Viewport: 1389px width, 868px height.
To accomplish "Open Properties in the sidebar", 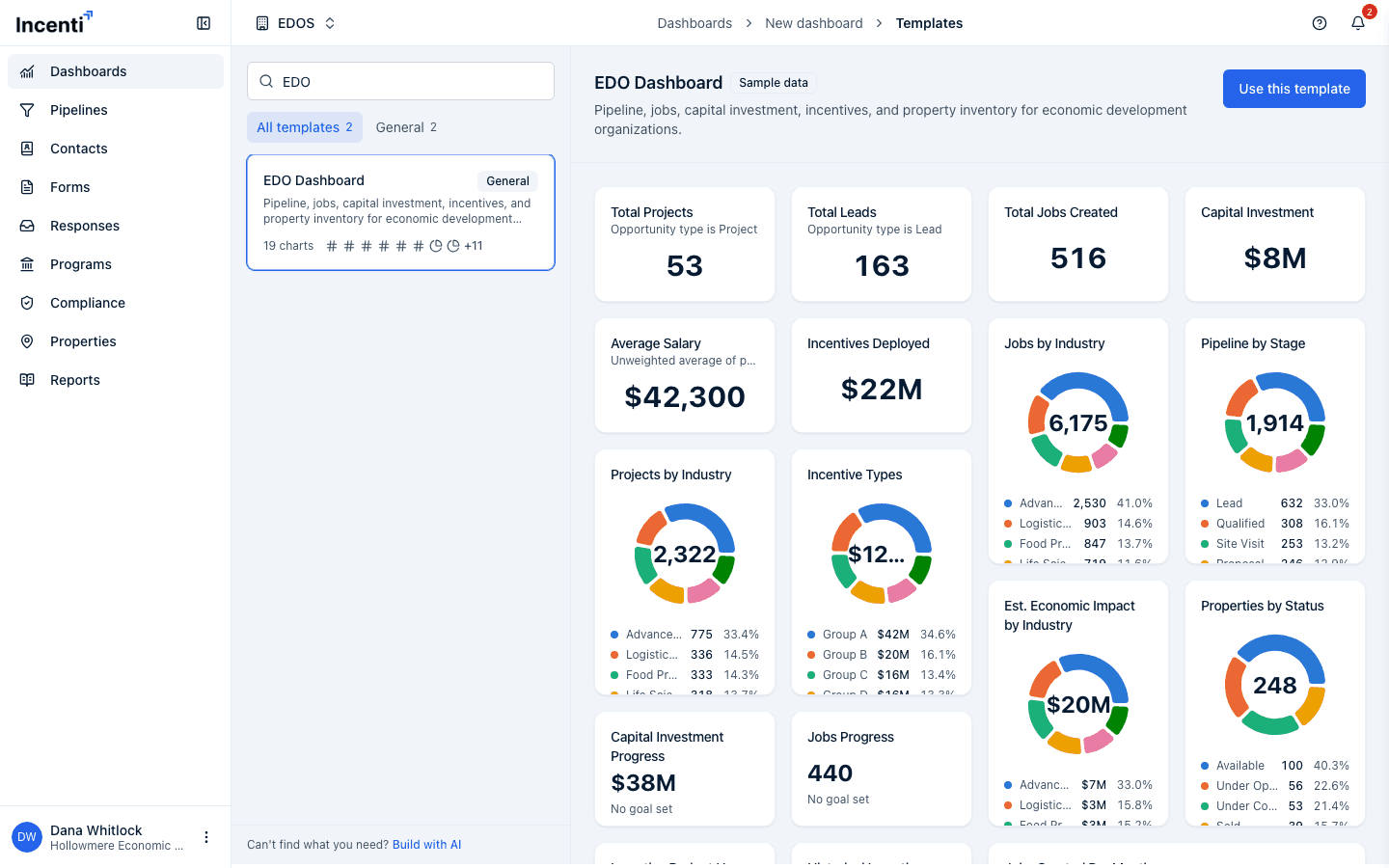I will pos(116,341).
